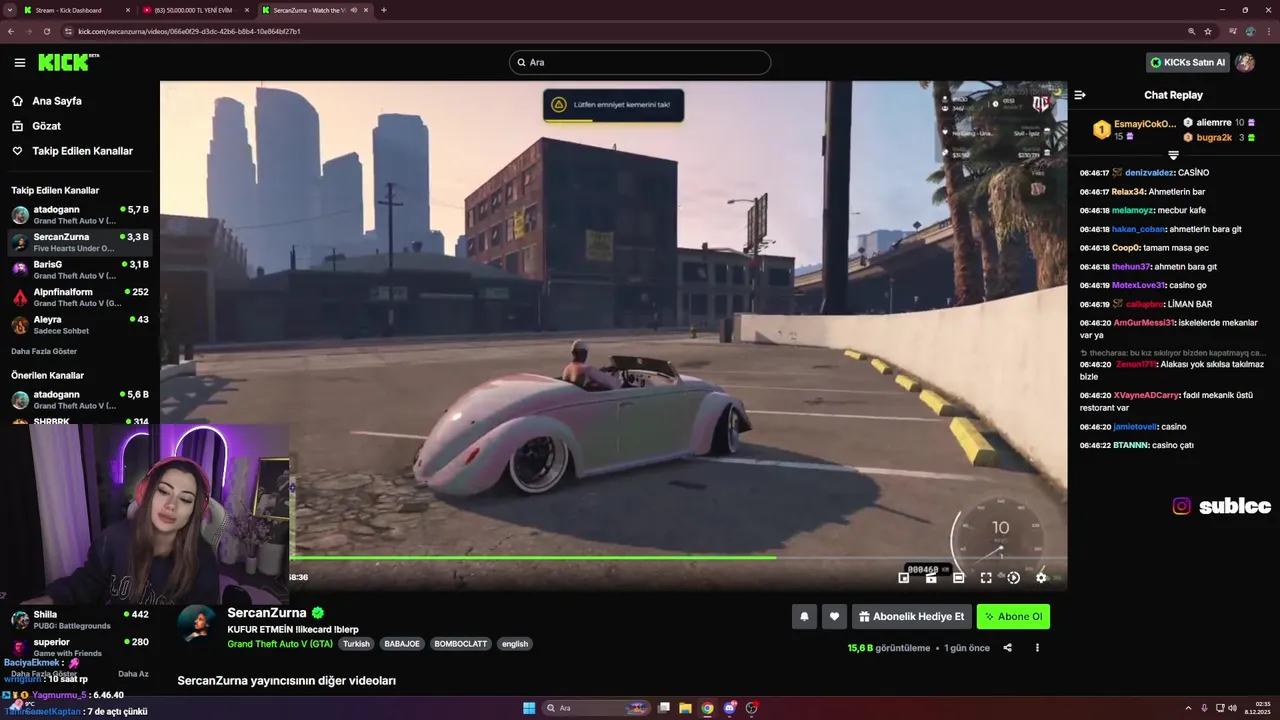1280x720 pixels.
Task: Toggle notifications bell for SercanZurna
Action: click(804, 617)
